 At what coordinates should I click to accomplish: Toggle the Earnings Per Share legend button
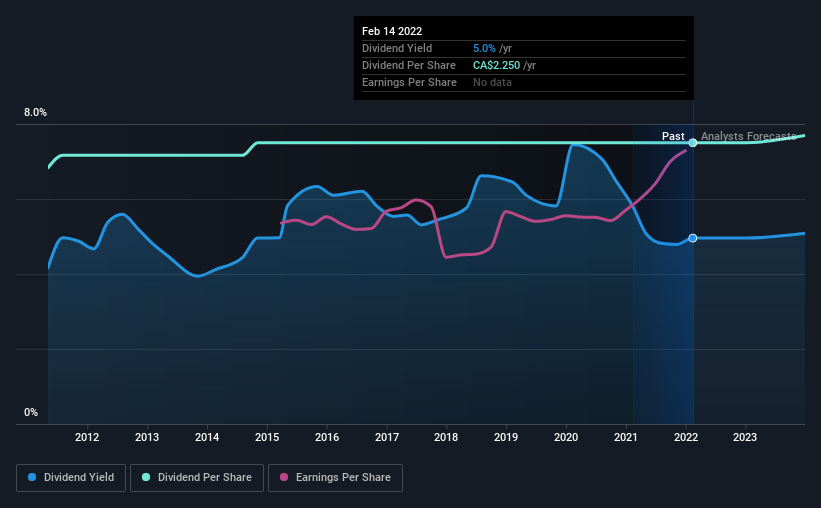point(336,478)
